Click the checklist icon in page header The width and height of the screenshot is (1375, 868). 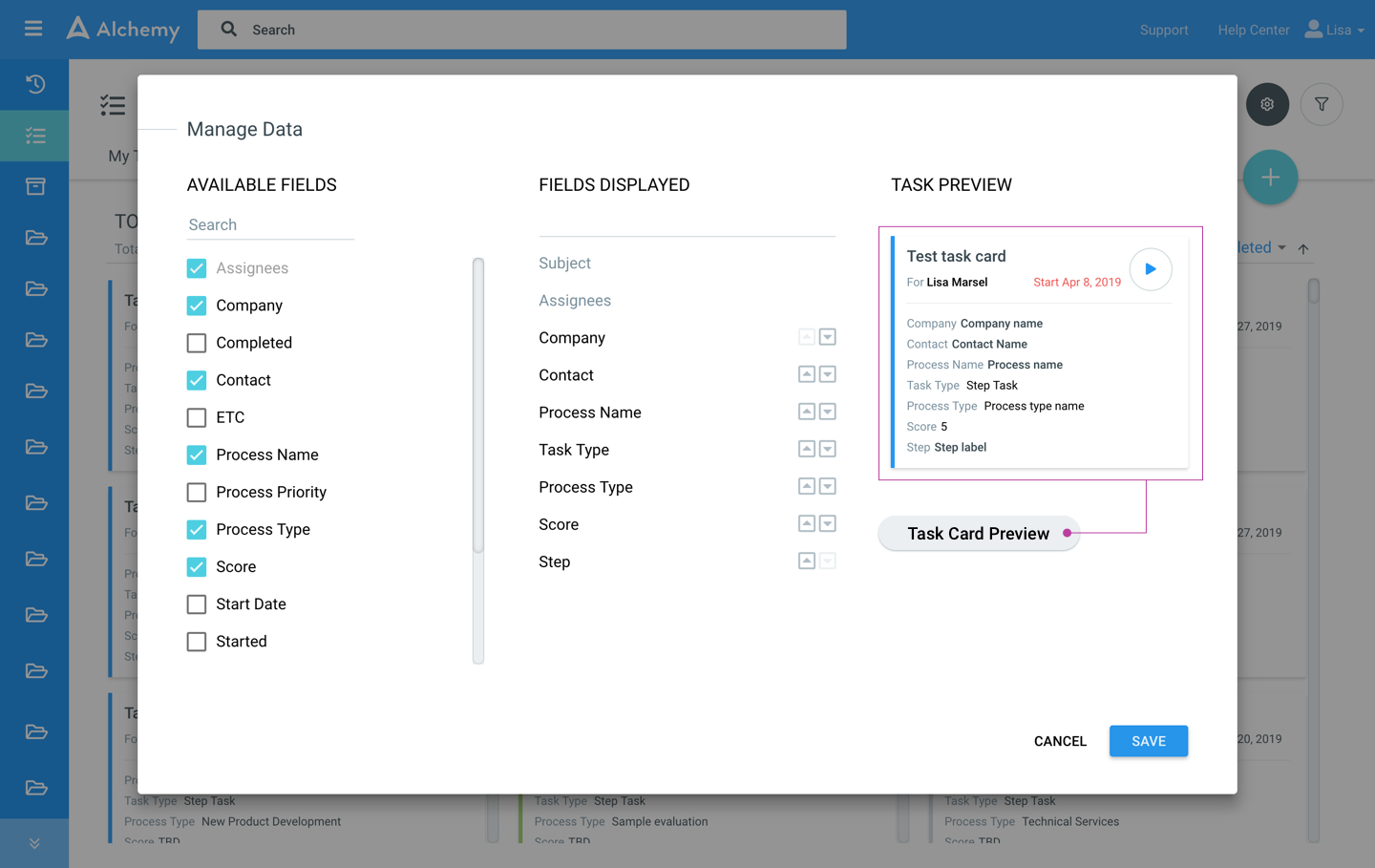click(113, 105)
